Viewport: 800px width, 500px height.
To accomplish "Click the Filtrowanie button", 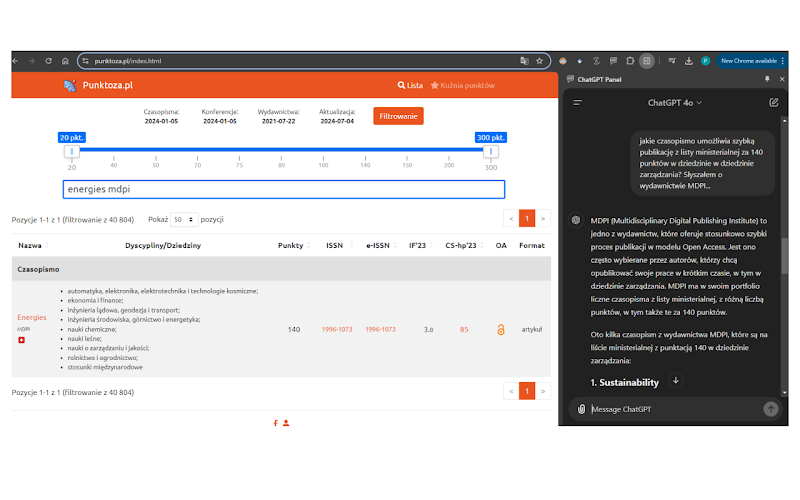I will [398, 116].
